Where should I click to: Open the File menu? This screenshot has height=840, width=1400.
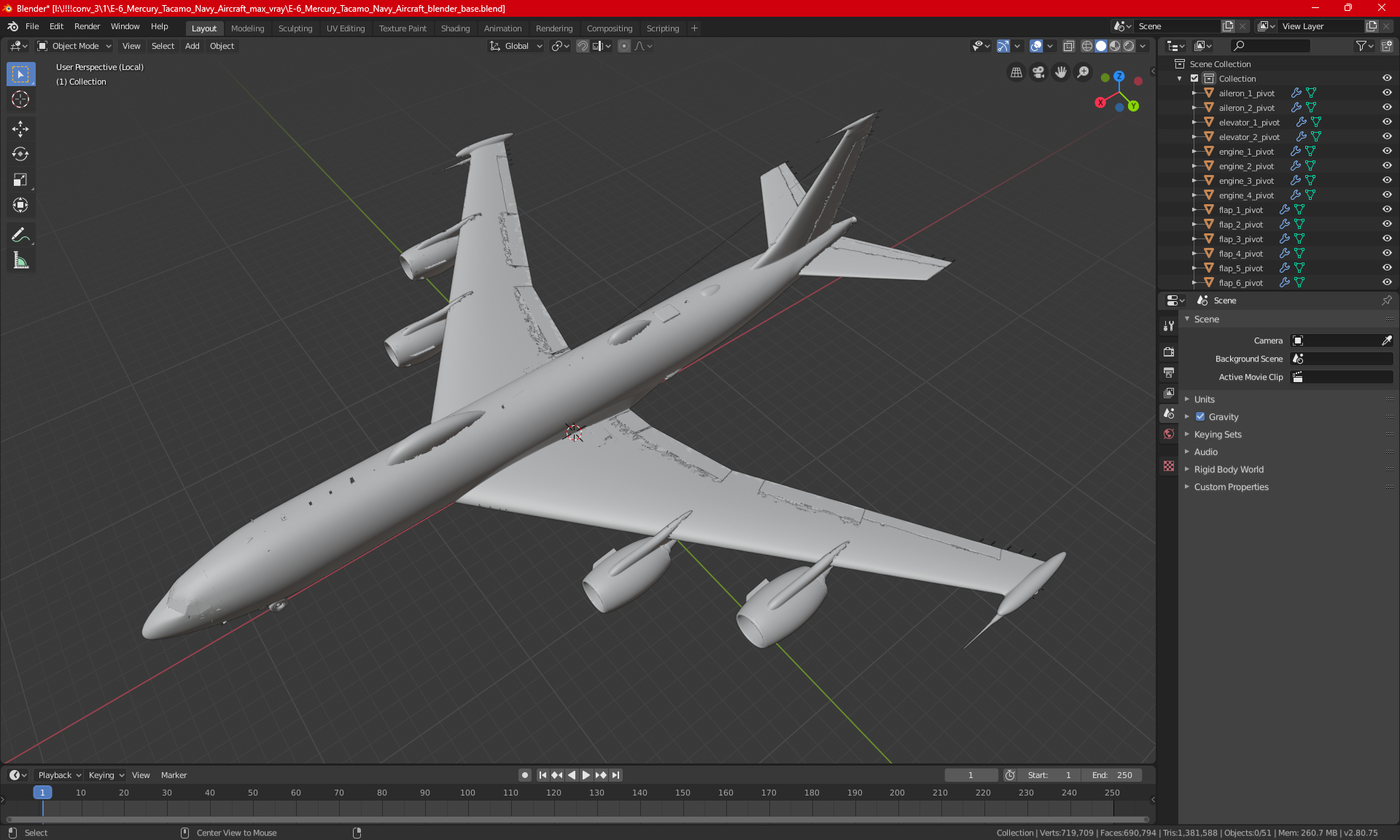(x=32, y=26)
